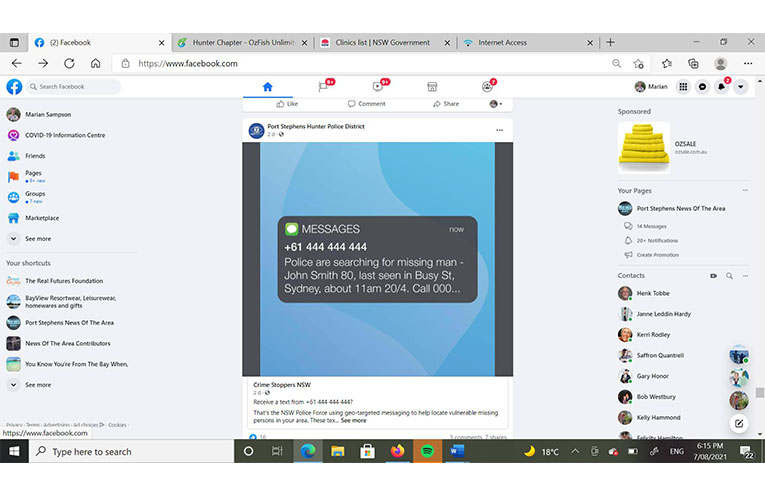Open the Marketplace storefront icon in top bar

click(x=432, y=87)
